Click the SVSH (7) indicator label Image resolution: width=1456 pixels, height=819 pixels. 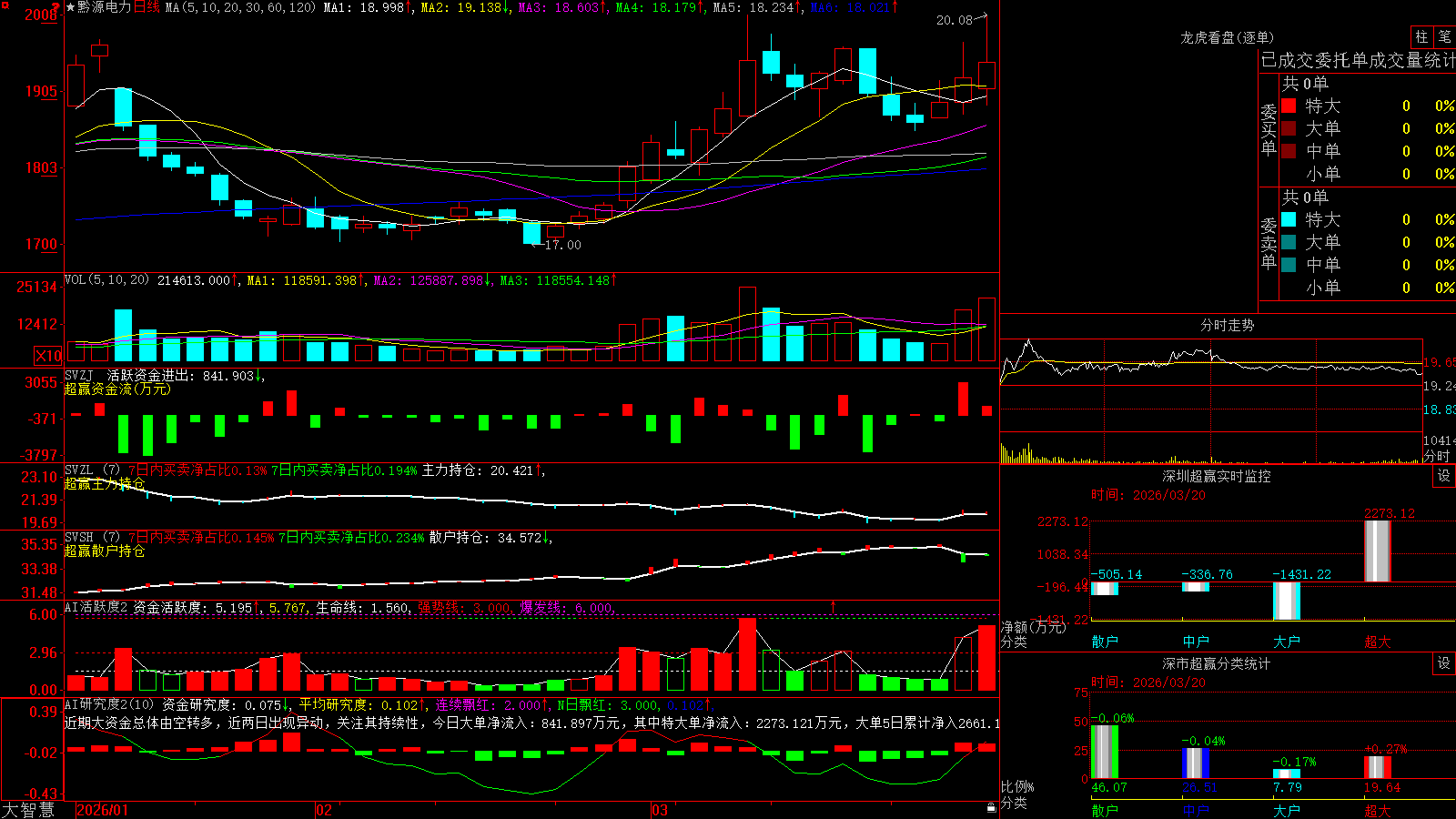[x=92, y=538]
